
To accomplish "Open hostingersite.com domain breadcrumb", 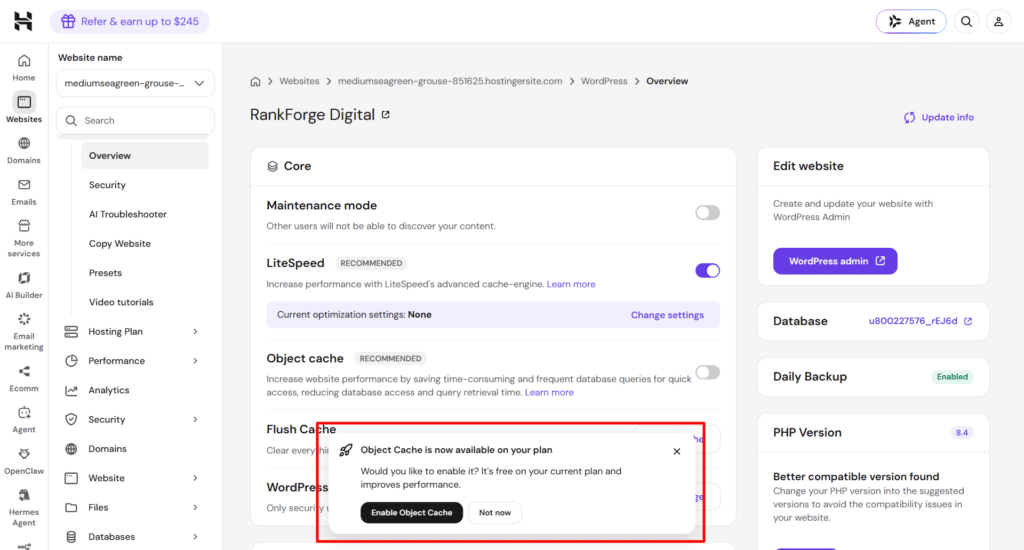I will click(450, 81).
